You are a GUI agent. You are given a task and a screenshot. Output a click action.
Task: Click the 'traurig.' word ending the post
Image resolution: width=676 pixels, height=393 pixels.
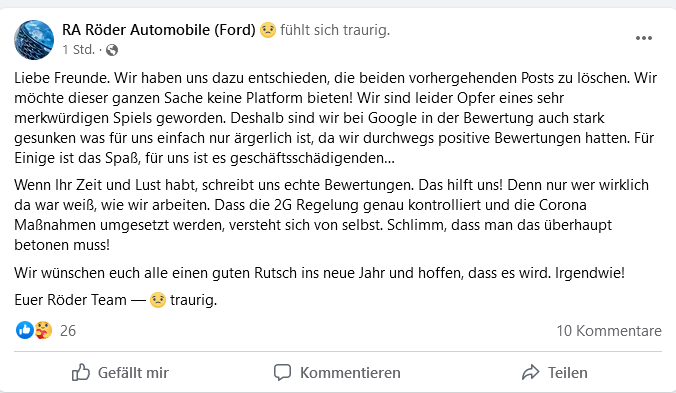click(194, 300)
